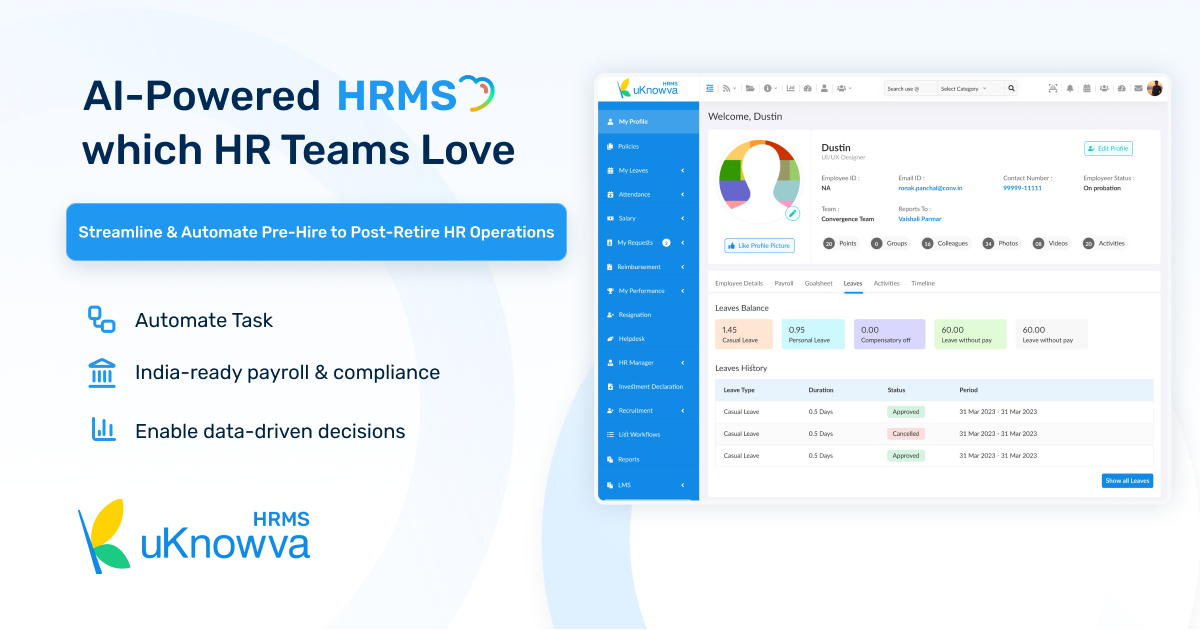Click the people group icon beside the calendar icon
Screen dimensions: 1200x630
[x=1104, y=88]
